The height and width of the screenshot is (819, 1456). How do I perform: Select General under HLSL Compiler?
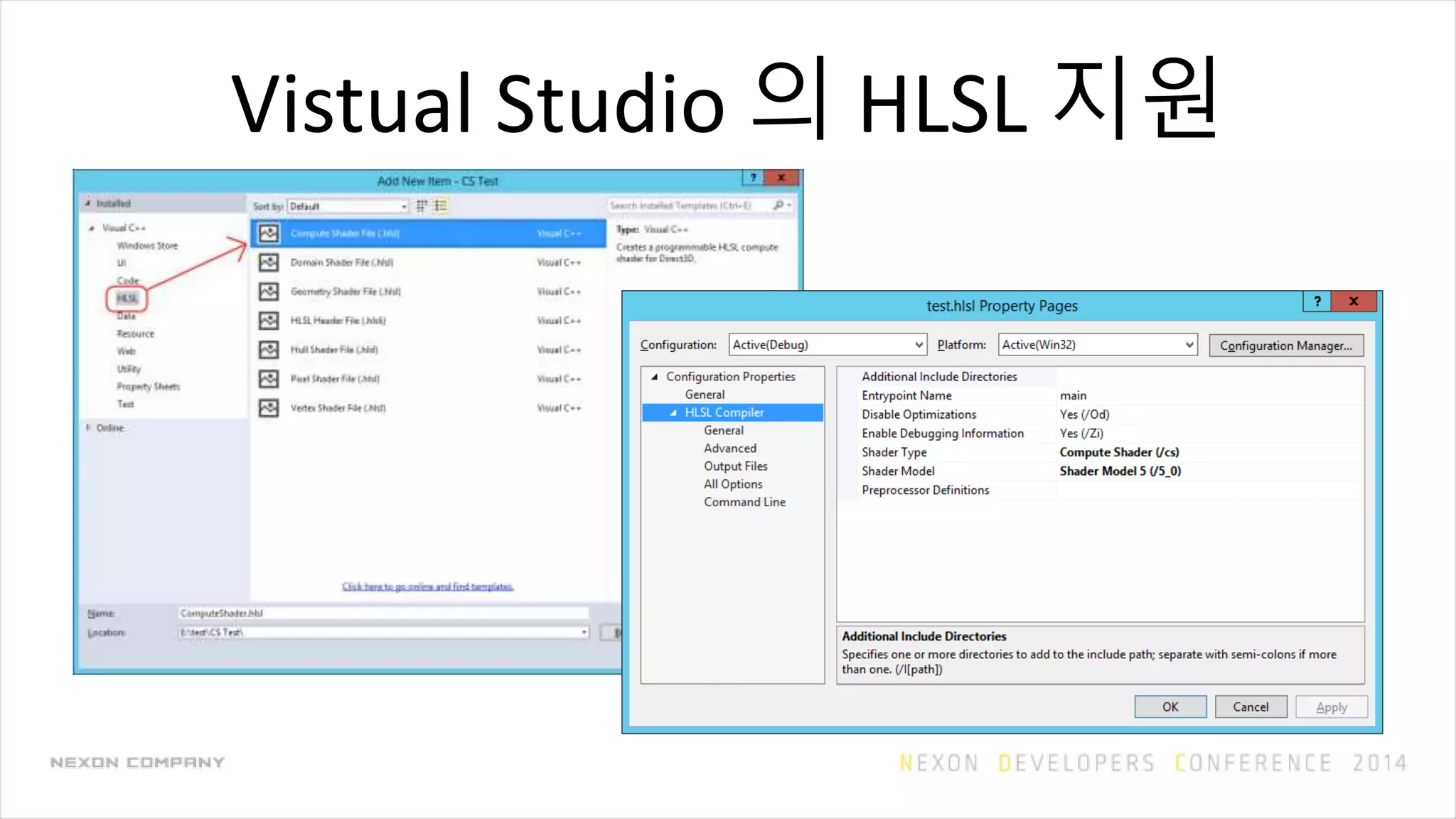724,430
